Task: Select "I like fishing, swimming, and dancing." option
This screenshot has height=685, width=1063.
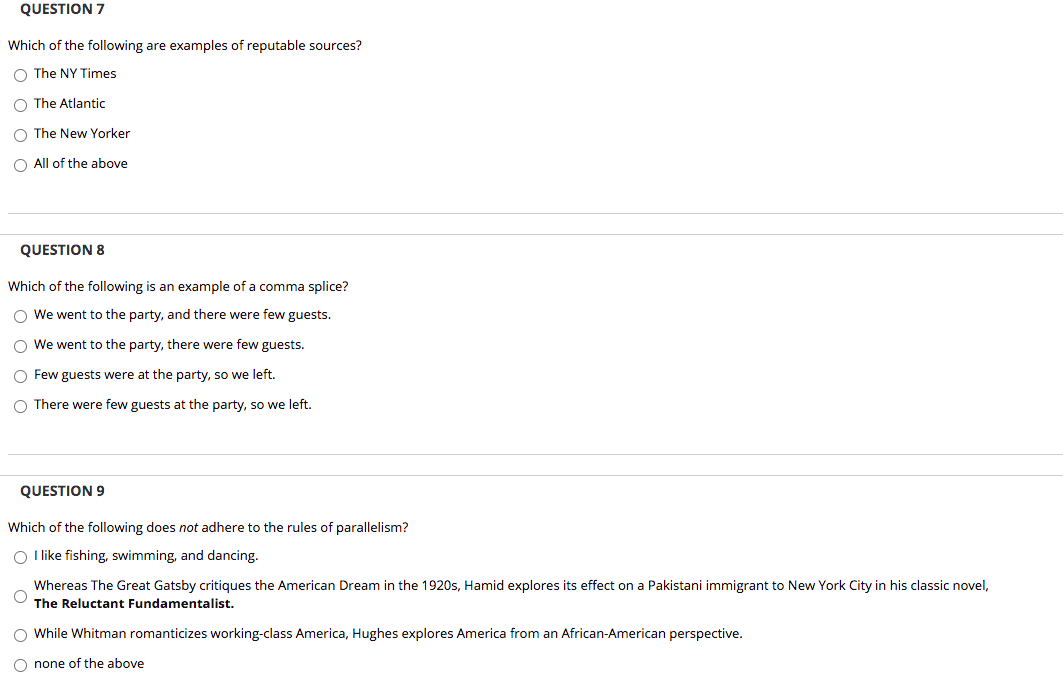Action: [20, 557]
